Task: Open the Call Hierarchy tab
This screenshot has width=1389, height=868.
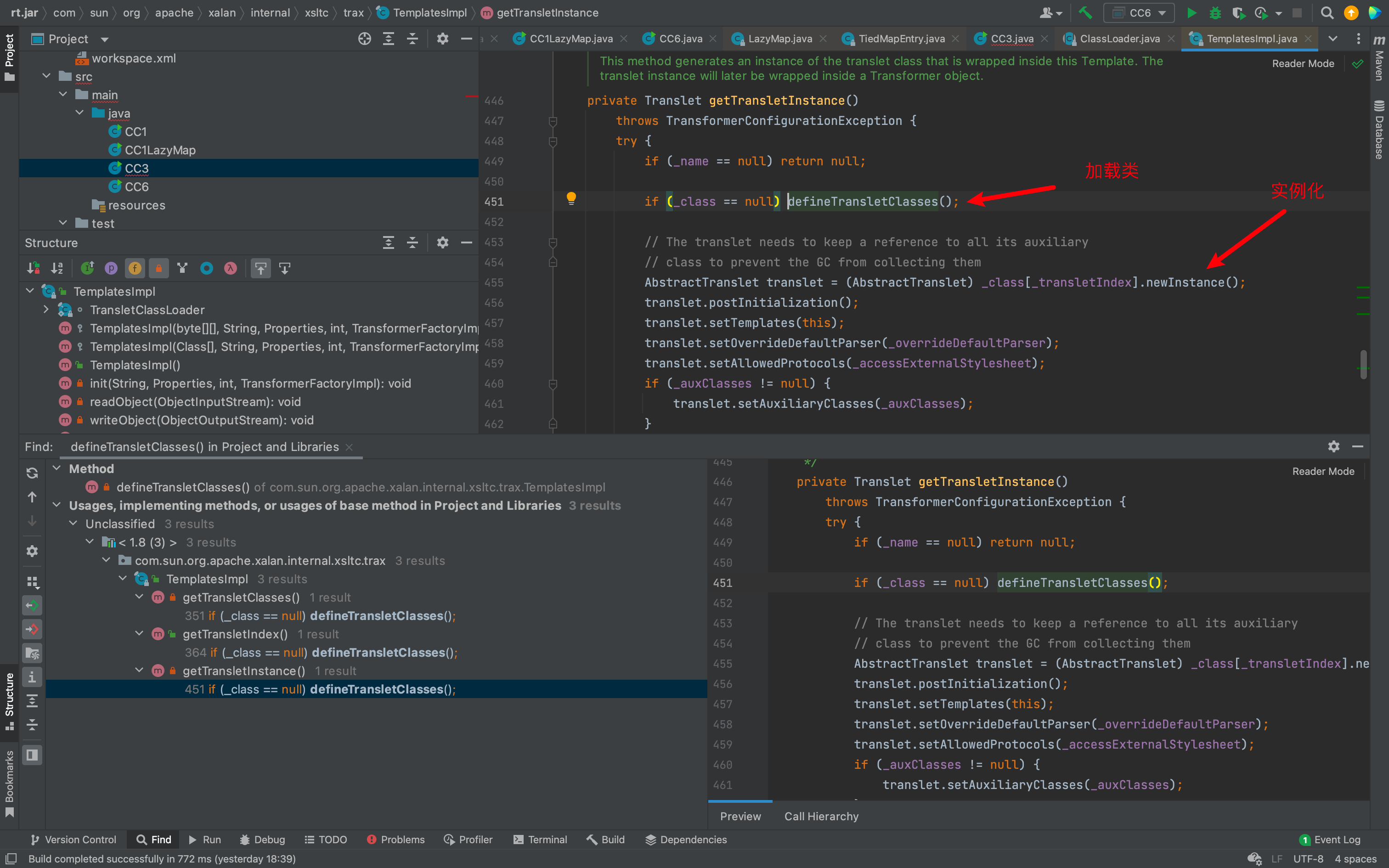Action: (x=821, y=816)
